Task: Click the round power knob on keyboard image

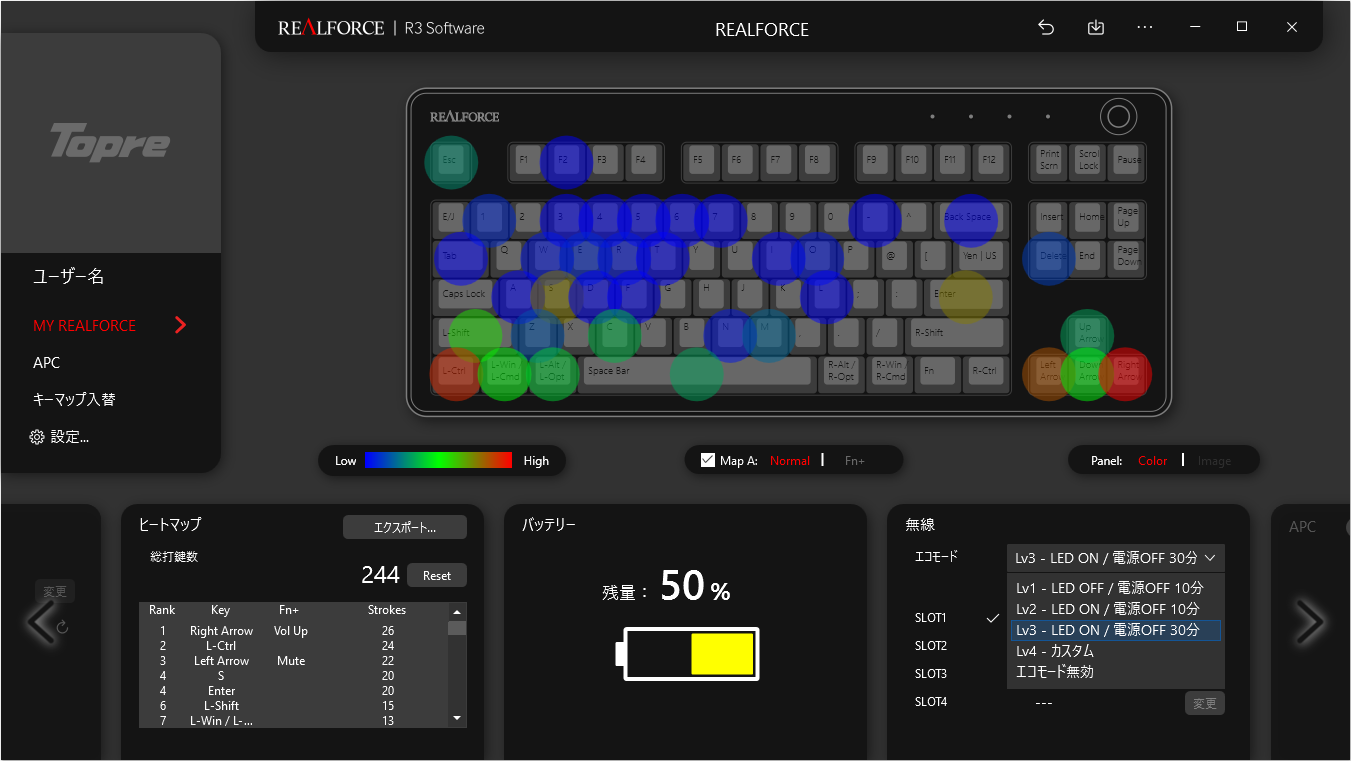Action: click(x=1119, y=117)
